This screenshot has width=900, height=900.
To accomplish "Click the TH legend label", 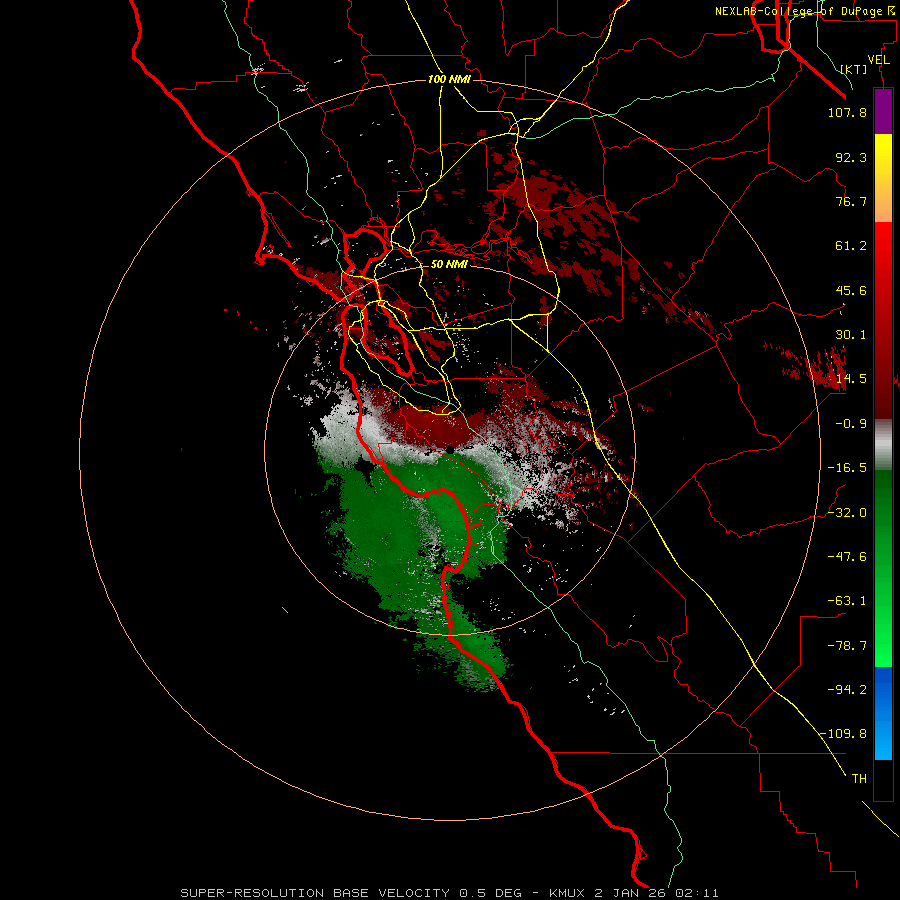I will point(859,779).
